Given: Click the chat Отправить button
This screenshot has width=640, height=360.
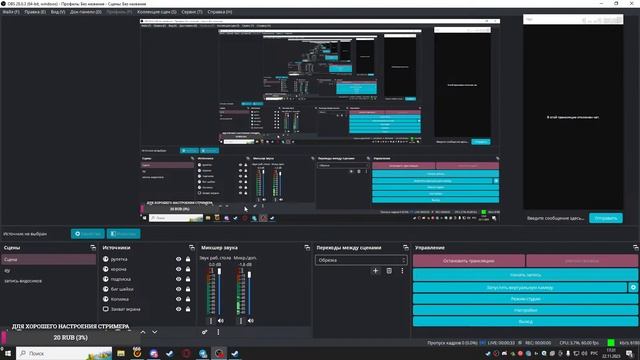Looking at the screenshot, I should [606, 218].
